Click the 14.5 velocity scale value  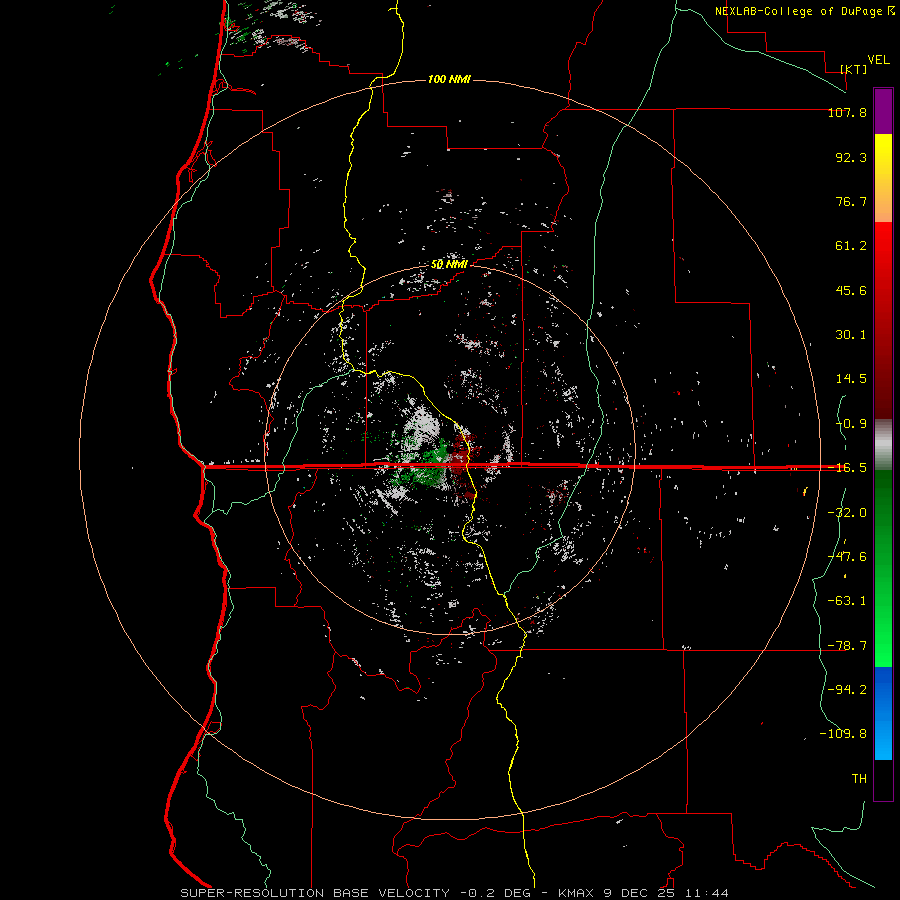851,379
